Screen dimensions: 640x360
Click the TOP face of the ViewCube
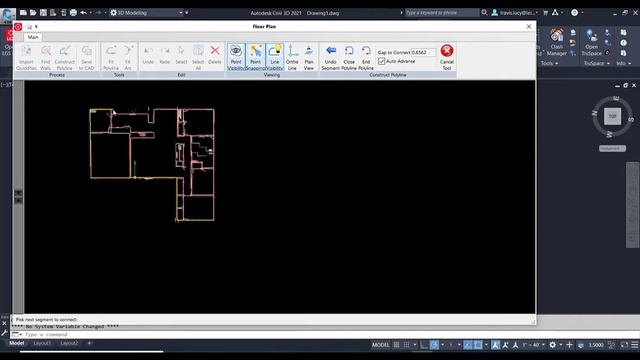613,116
